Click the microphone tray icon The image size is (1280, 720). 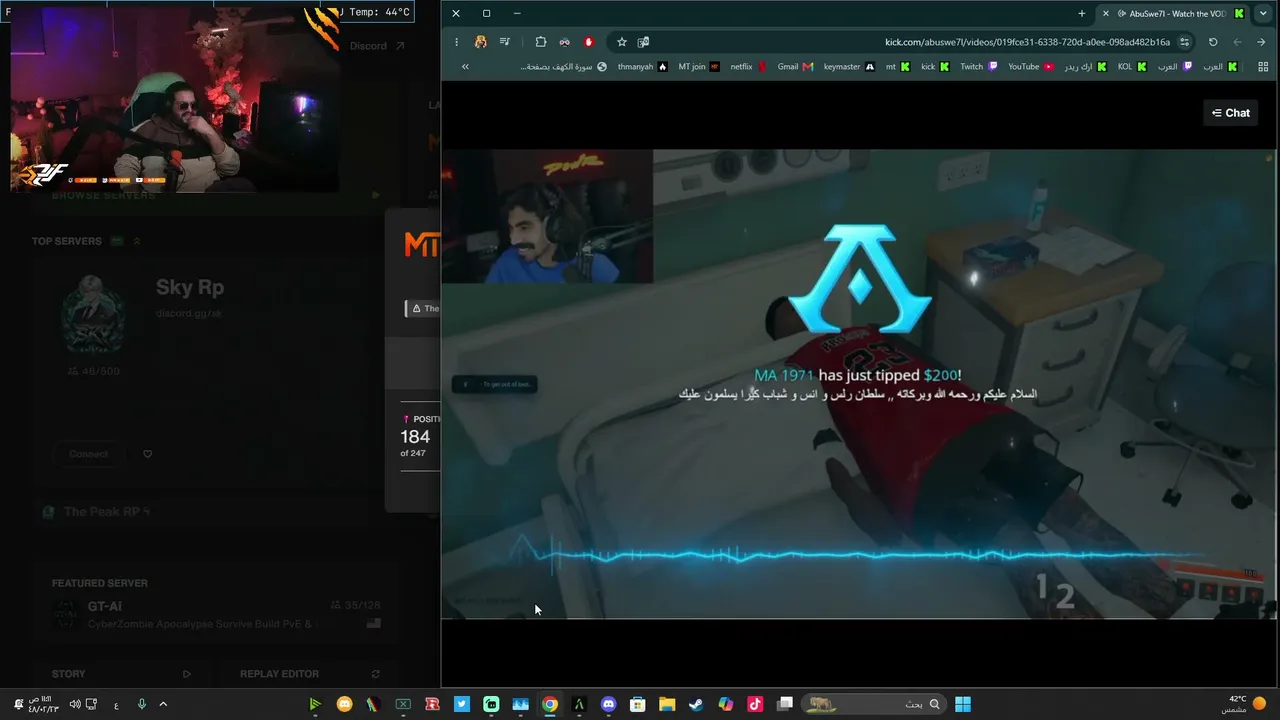click(x=142, y=704)
